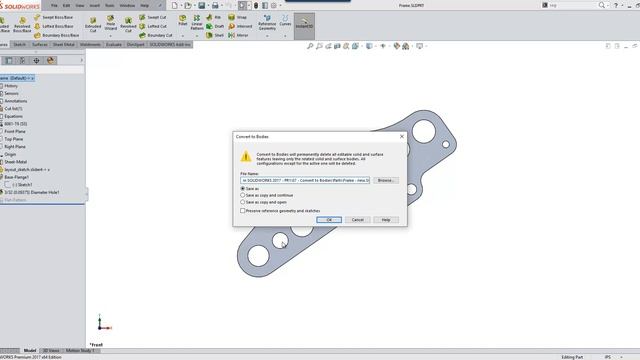
Task: Select the Mirror tool
Action: point(238,35)
